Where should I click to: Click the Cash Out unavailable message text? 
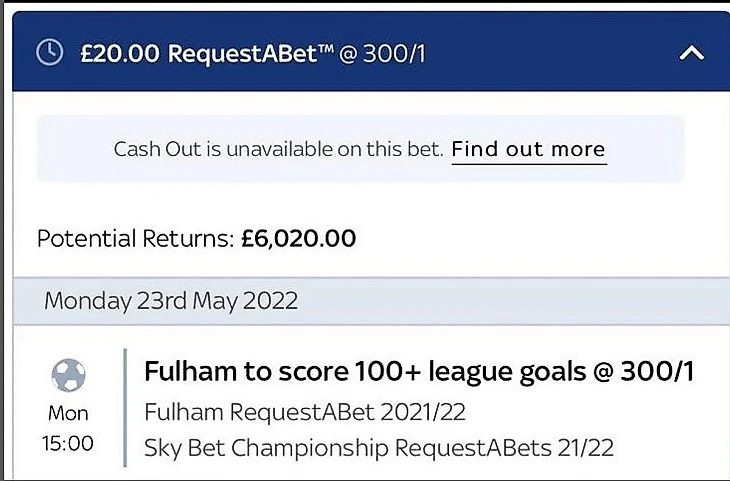[x=277, y=150]
